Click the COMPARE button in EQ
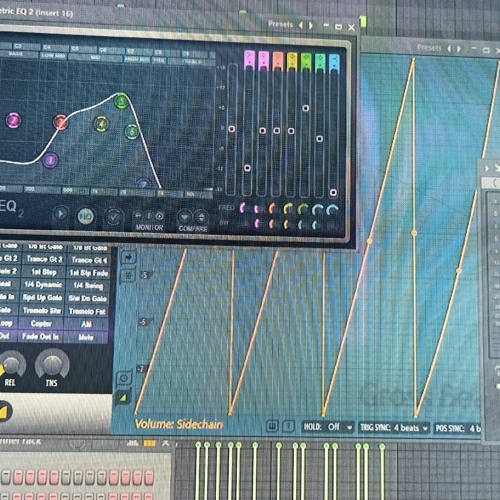Screen dimensions: 500x500 click(x=192, y=220)
